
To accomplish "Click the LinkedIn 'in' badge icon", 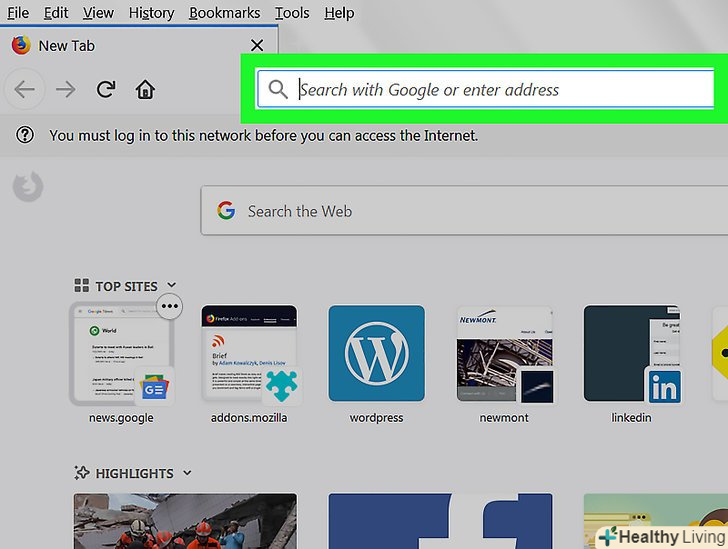I will [x=664, y=386].
